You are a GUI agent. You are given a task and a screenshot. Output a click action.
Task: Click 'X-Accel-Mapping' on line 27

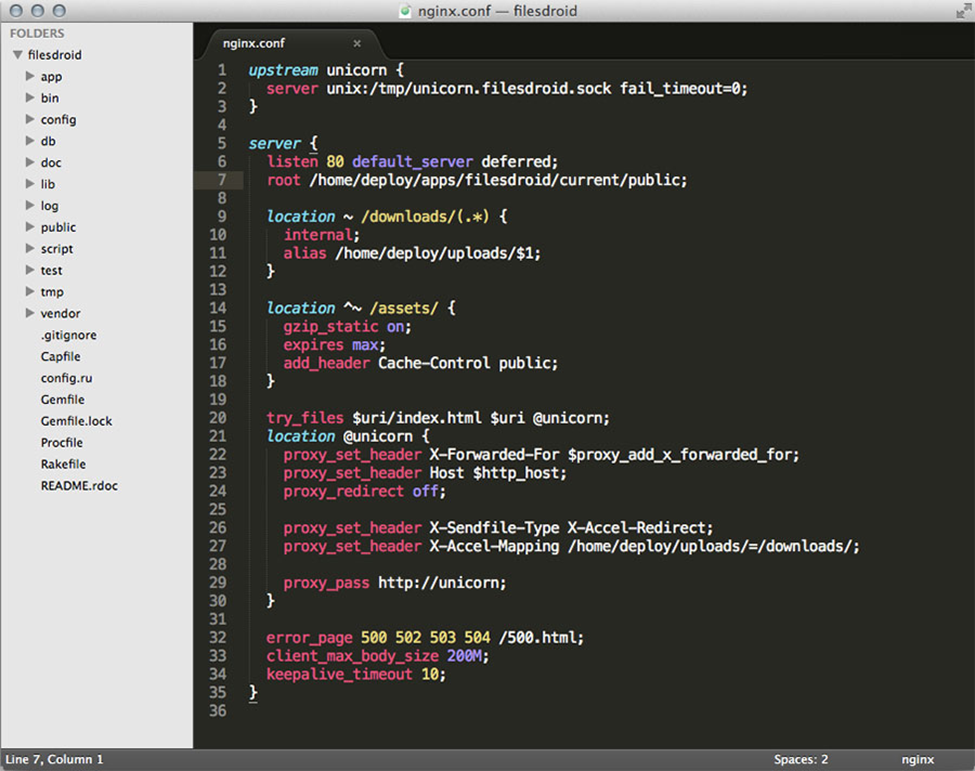(494, 546)
